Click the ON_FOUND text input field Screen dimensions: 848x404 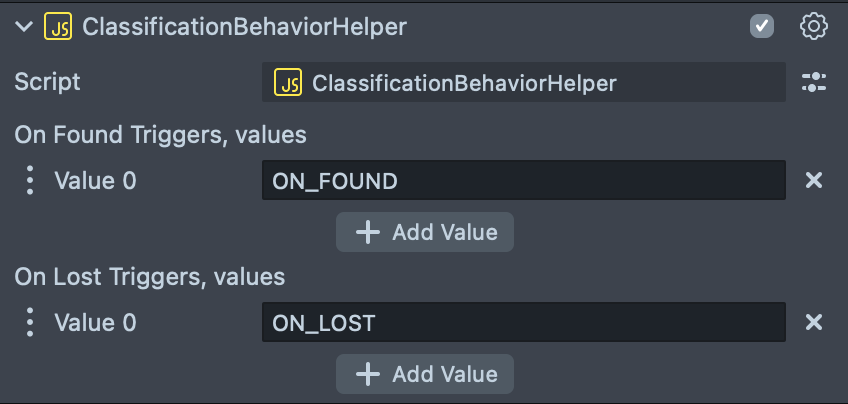tap(523, 181)
